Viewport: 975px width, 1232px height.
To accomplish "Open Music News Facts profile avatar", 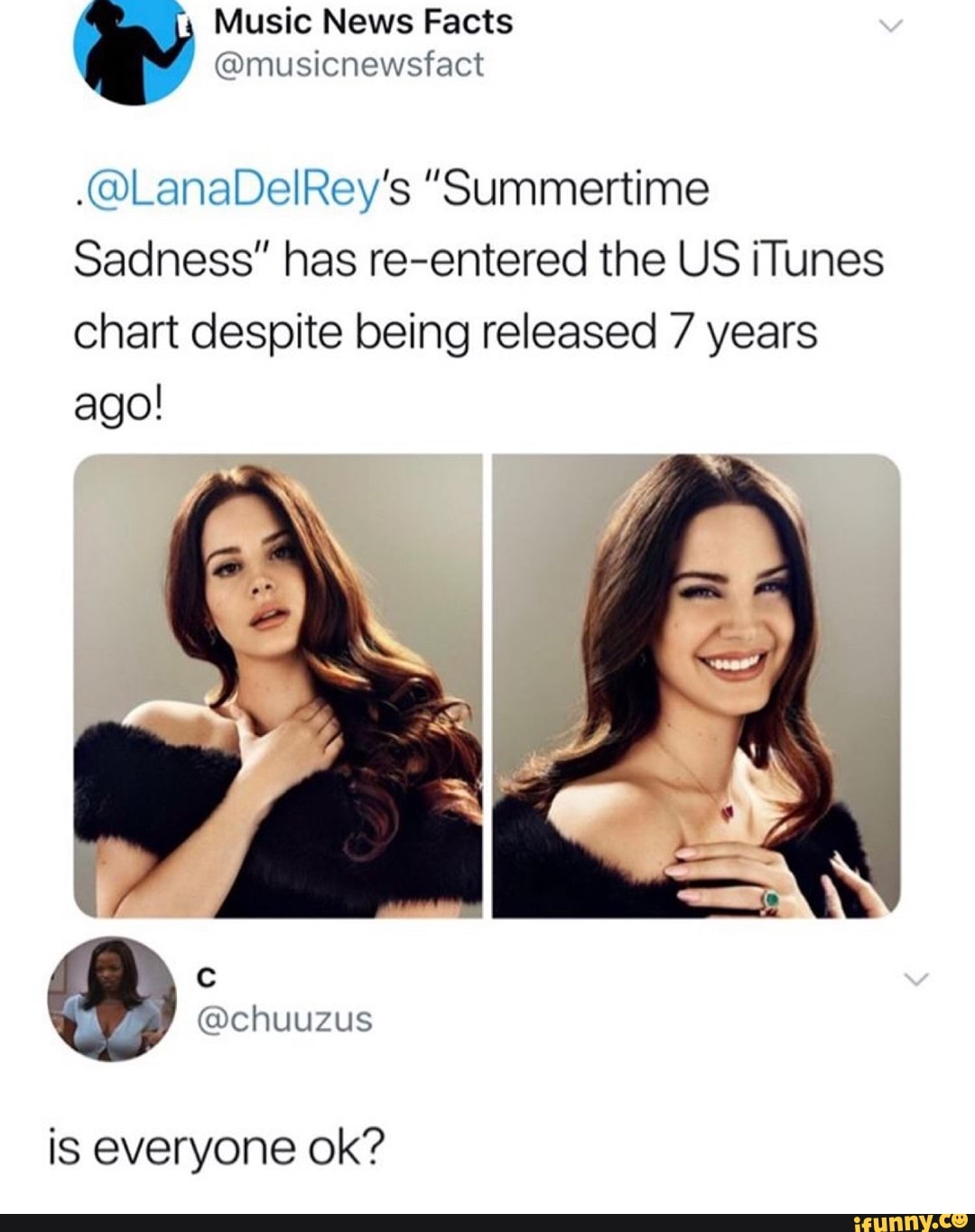I will tap(134, 50).
